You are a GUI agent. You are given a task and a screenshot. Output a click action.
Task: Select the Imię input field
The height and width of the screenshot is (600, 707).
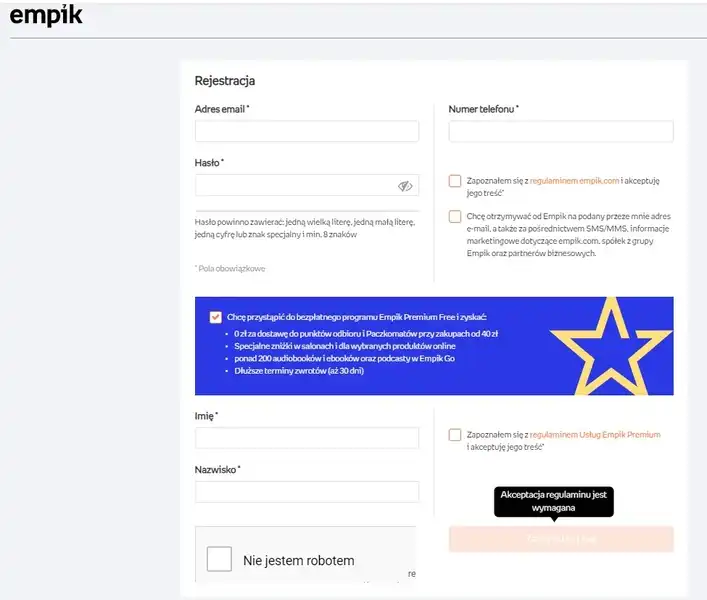point(307,438)
